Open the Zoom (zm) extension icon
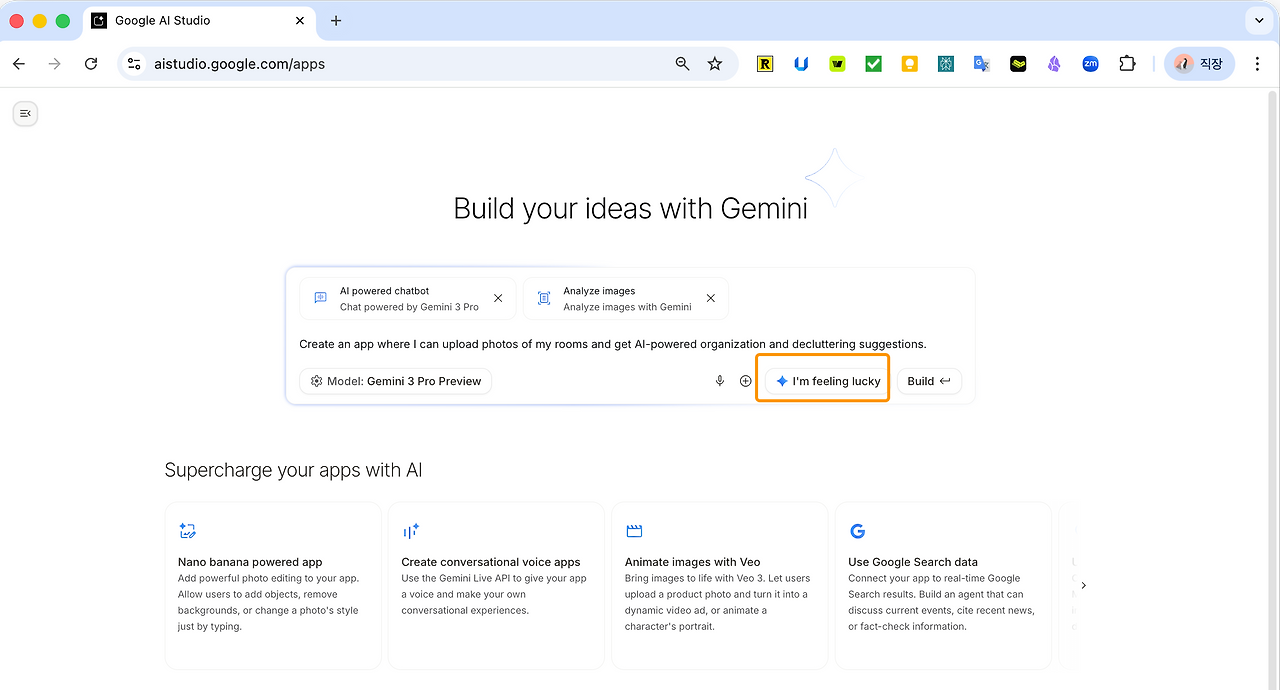The width and height of the screenshot is (1280, 690). click(1090, 64)
